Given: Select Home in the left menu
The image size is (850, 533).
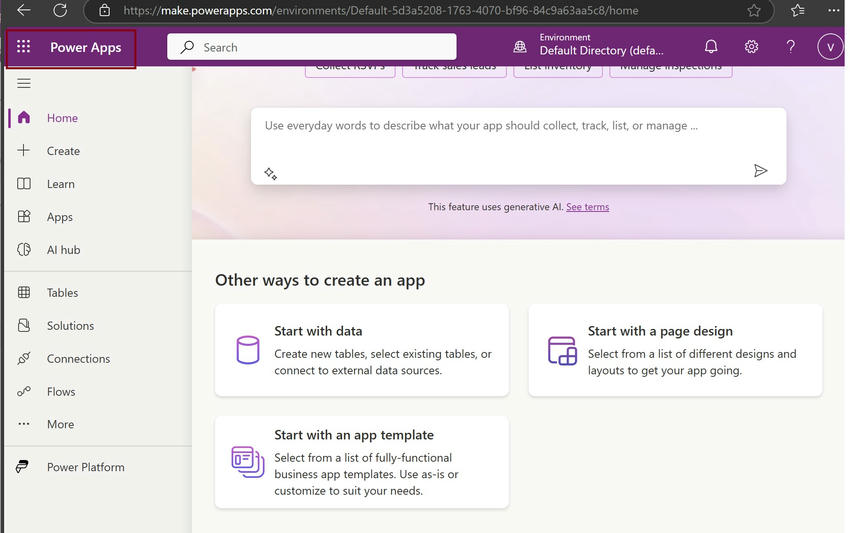Looking at the screenshot, I should pyautogui.click(x=62, y=118).
